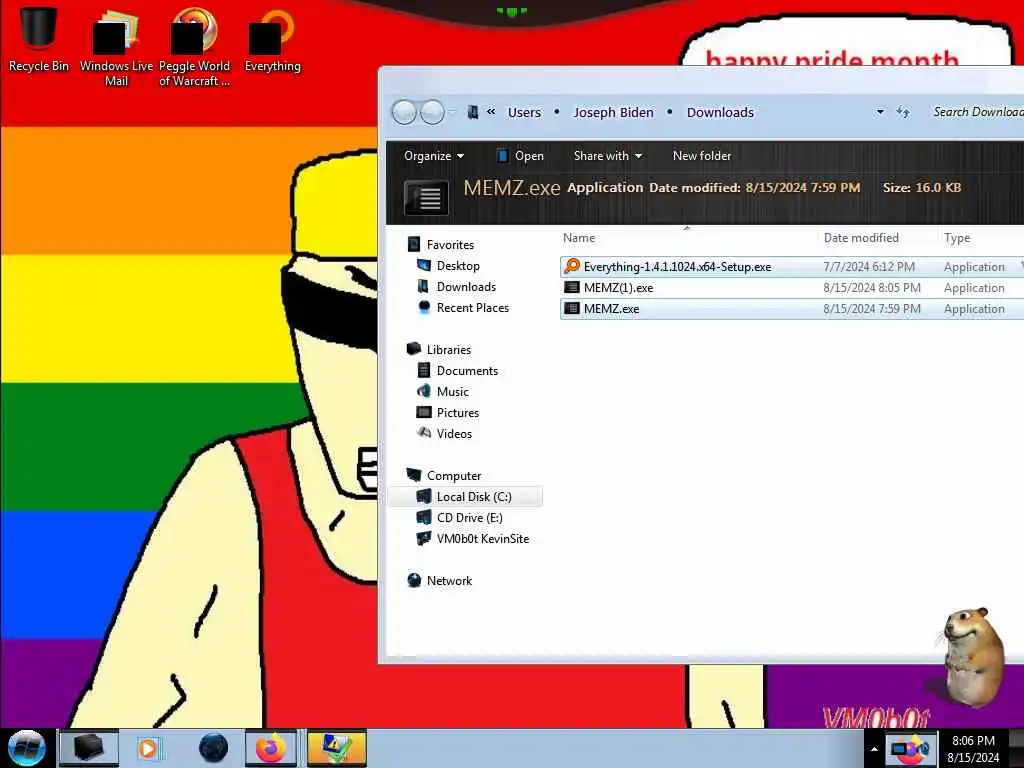Navigate to Users in the breadcrumb
The height and width of the screenshot is (768, 1024).
(524, 112)
